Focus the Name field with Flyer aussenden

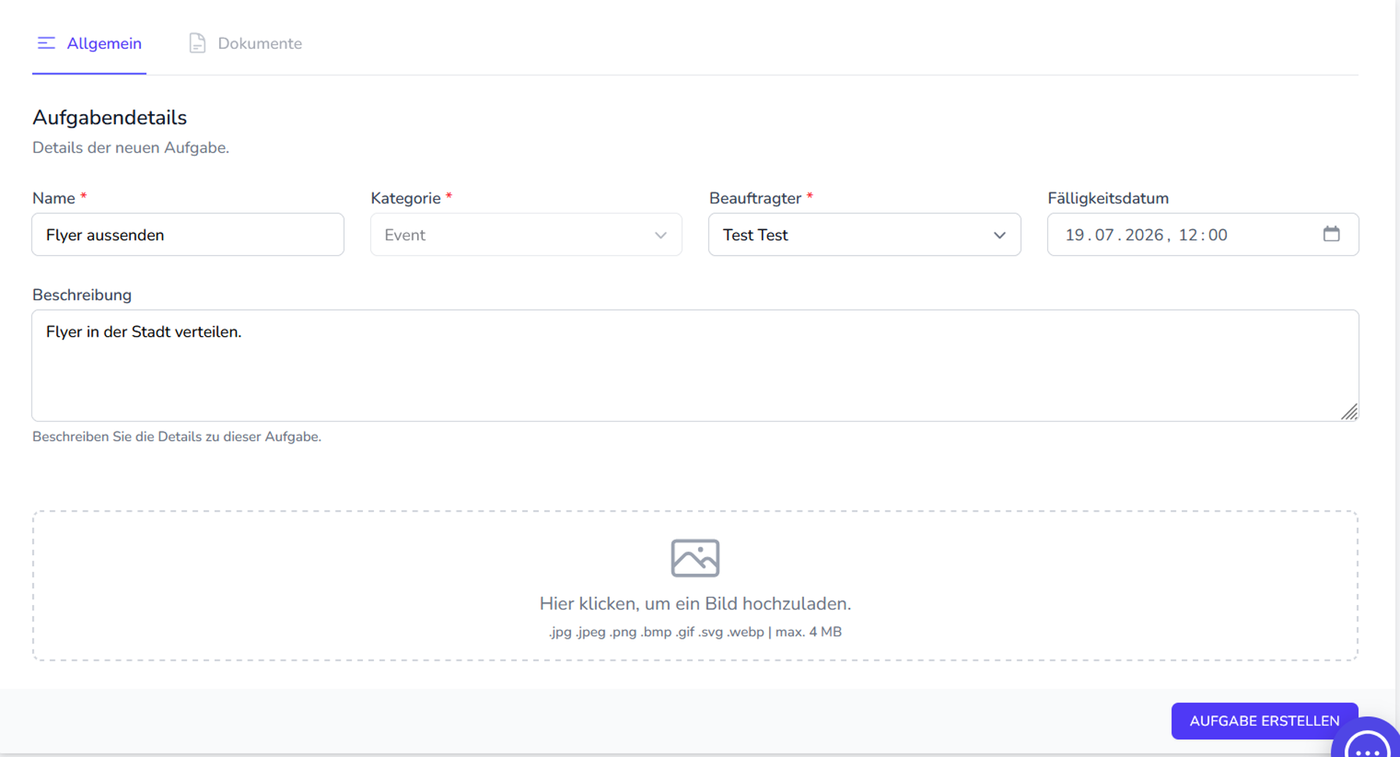coord(188,235)
